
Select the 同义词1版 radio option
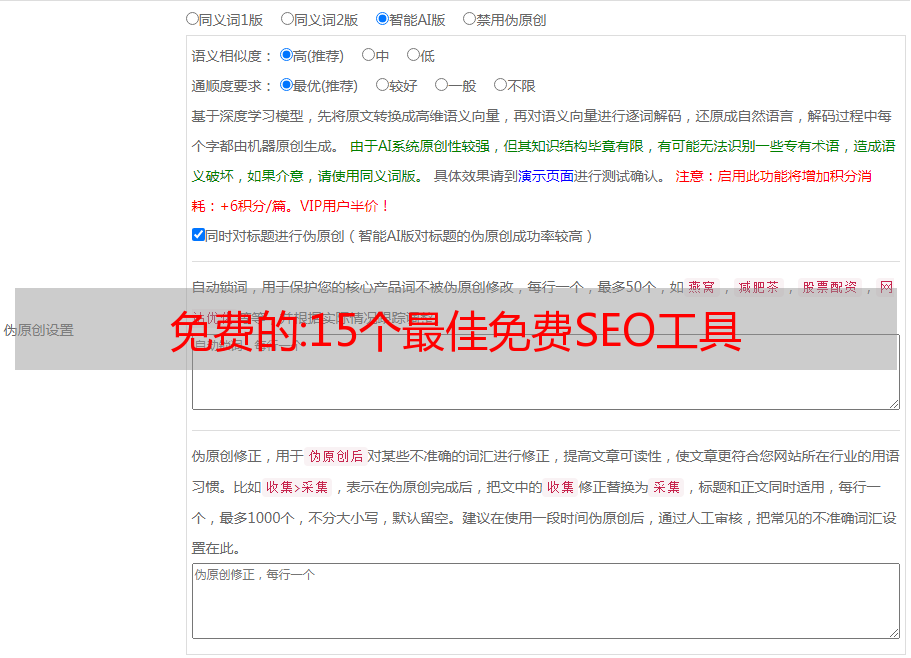pyautogui.click(x=192, y=19)
